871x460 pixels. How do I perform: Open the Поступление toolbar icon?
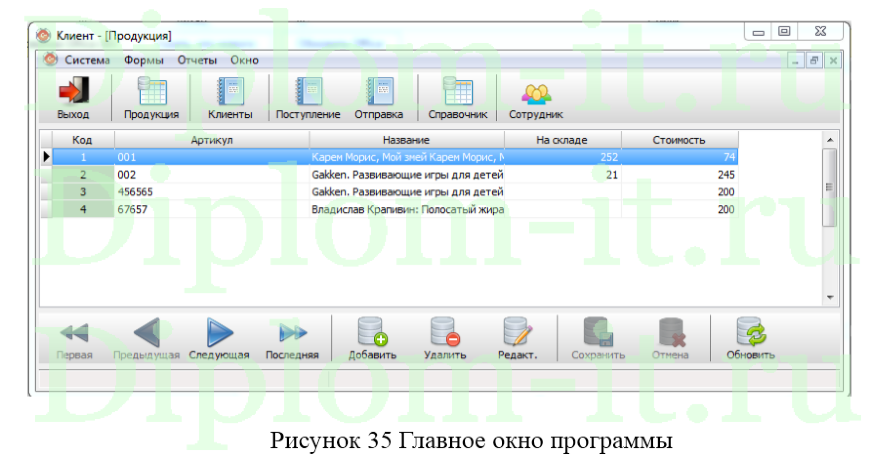click(x=308, y=91)
